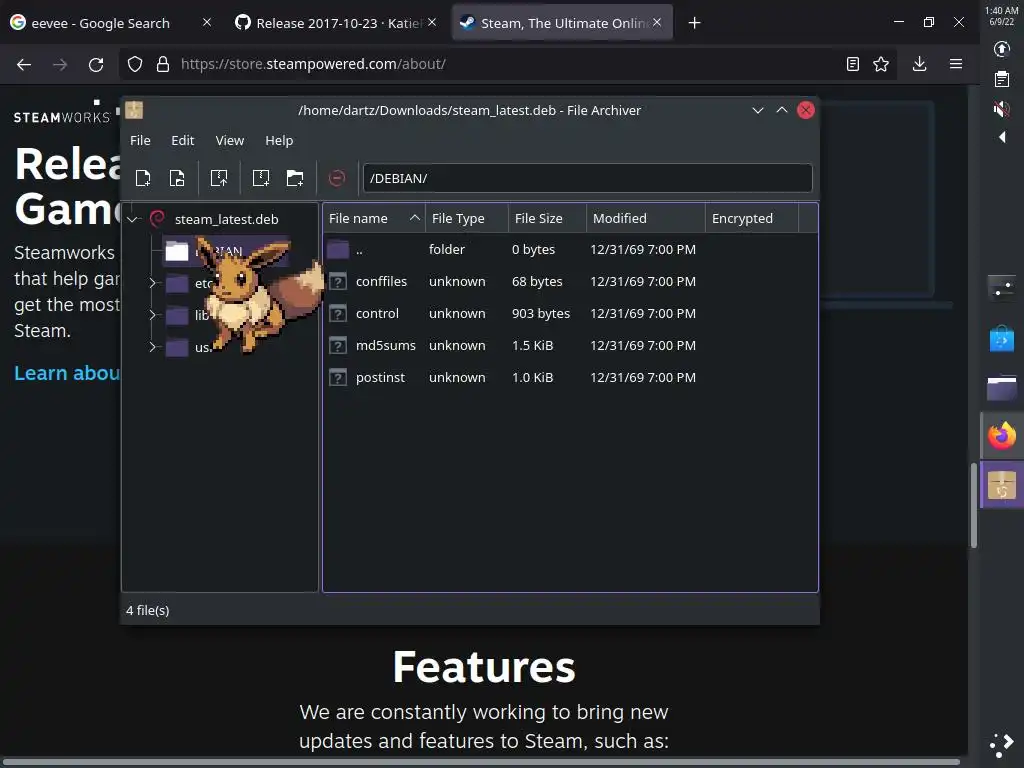Click the Extract files toolbar icon

[x=219, y=178]
